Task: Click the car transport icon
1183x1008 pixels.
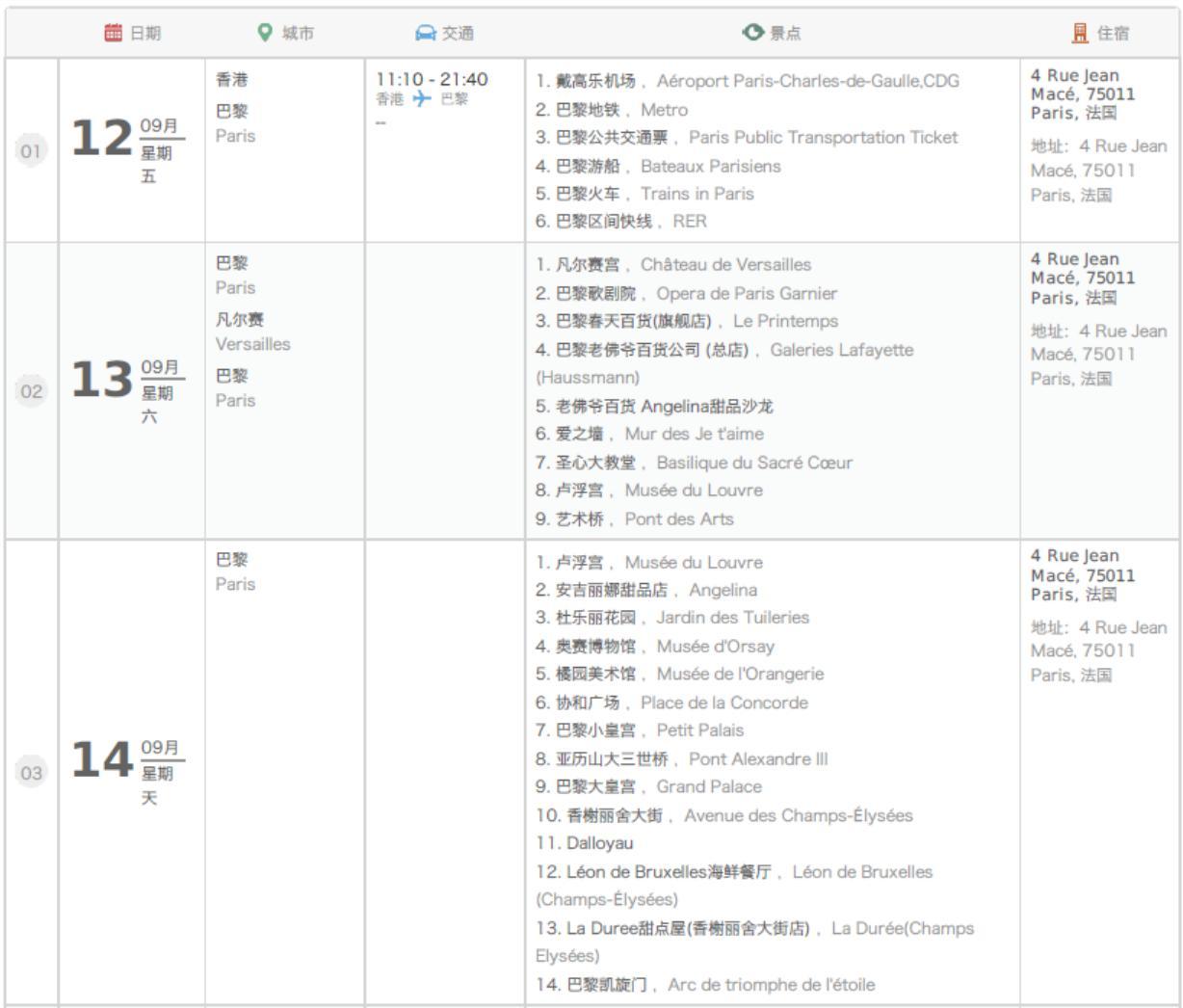Action: (425, 34)
